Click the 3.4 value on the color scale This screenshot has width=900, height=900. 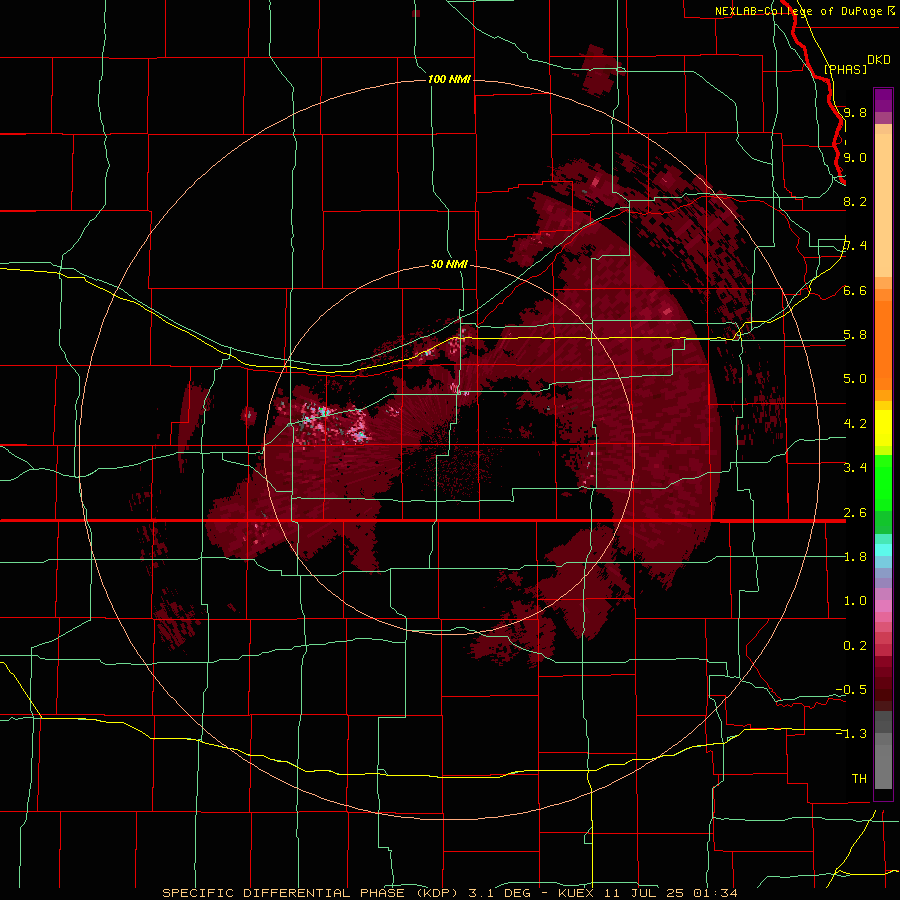click(855, 468)
